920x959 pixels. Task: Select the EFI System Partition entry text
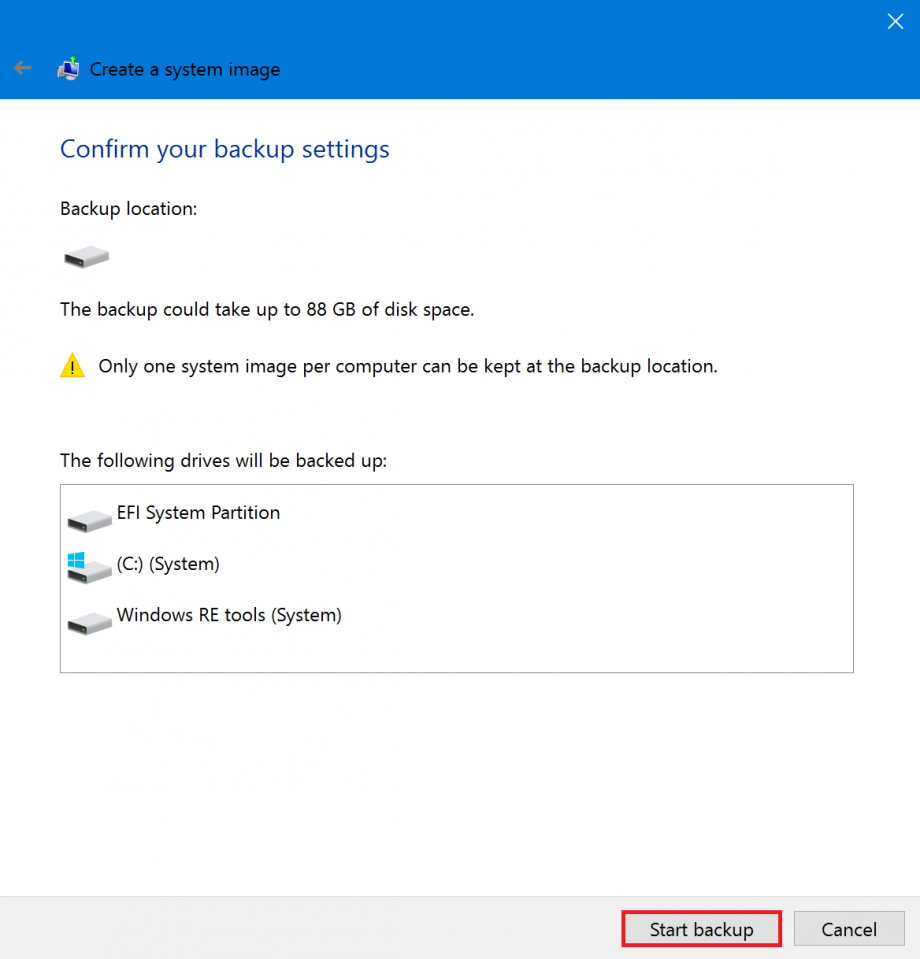click(198, 513)
